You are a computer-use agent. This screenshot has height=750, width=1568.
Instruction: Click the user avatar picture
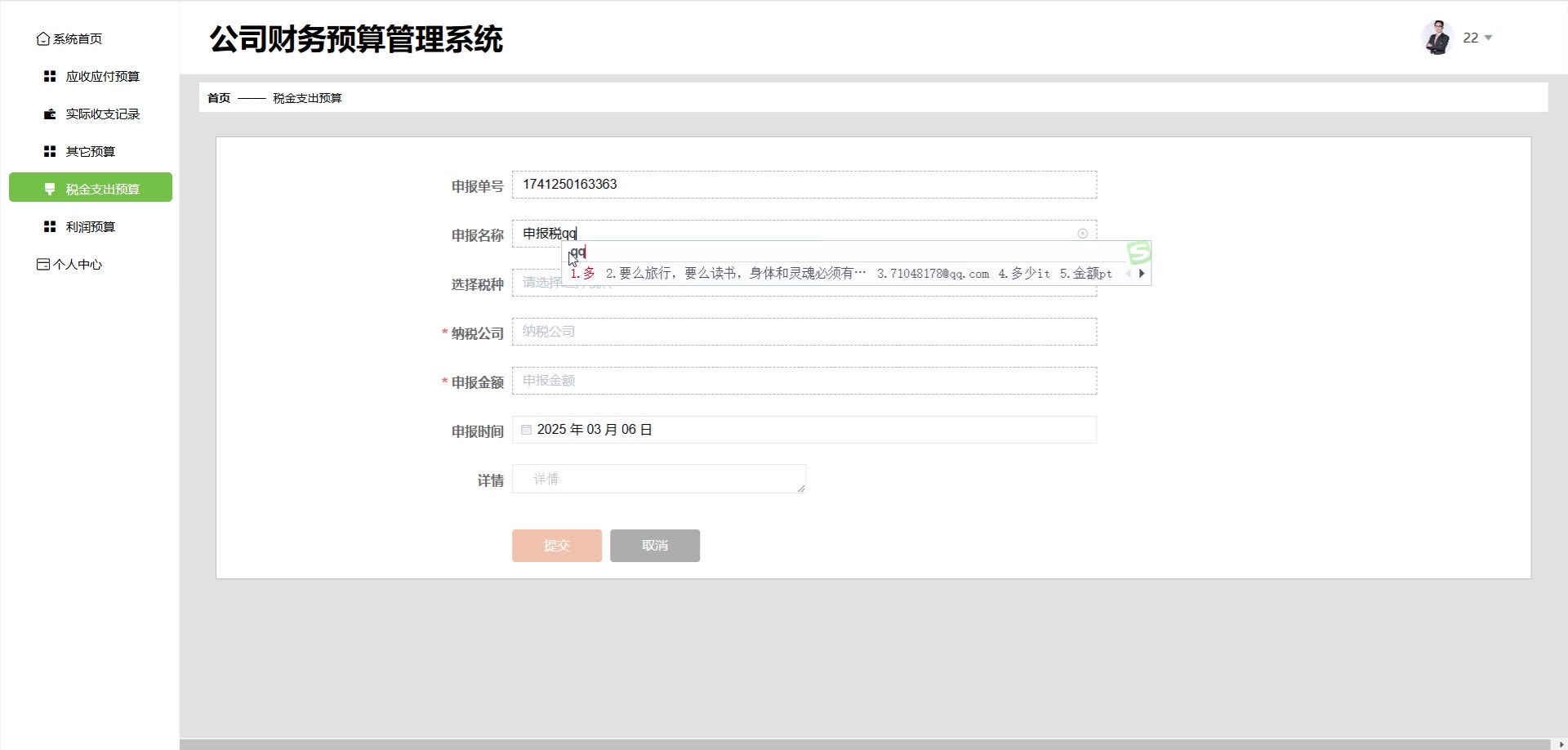[x=1437, y=38]
